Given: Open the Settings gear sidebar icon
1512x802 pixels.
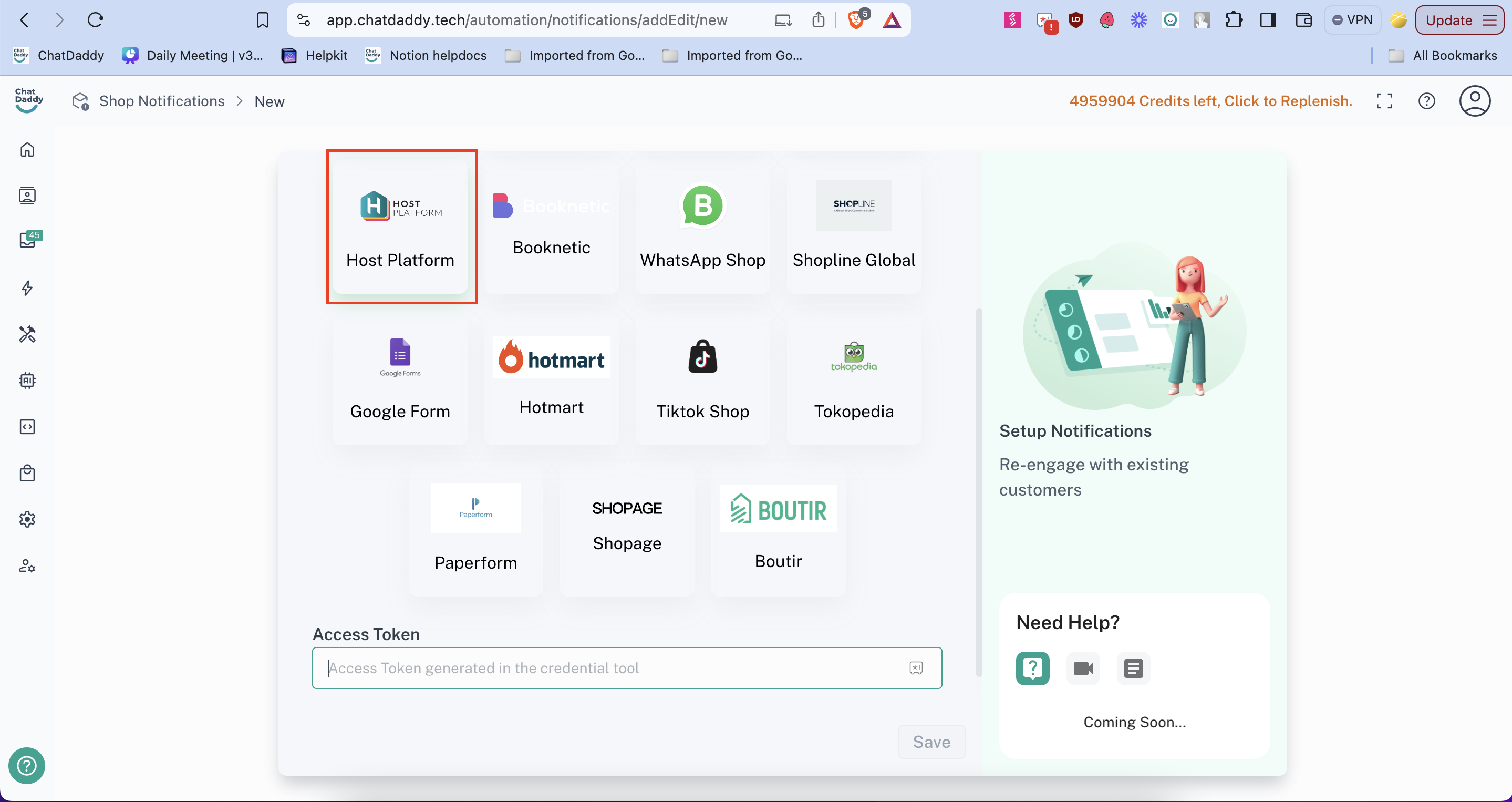Looking at the screenshot, I should point(27,520).
